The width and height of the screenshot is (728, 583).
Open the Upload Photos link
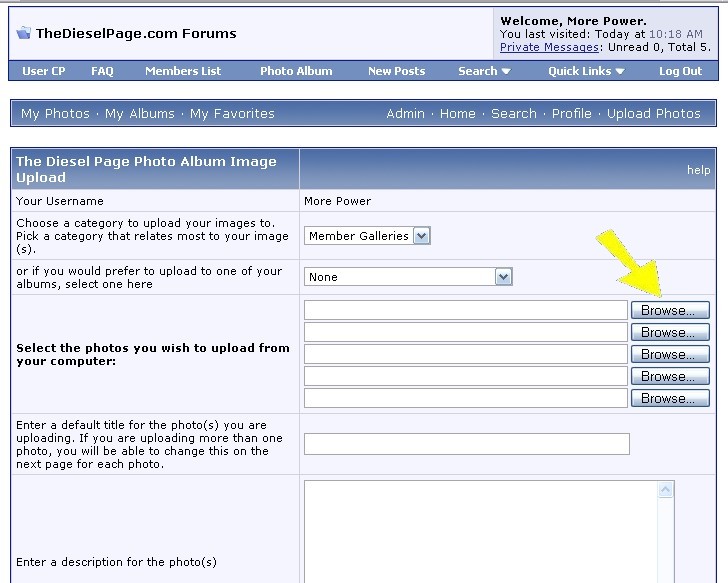pyautogui.click(x=653, y=114)
